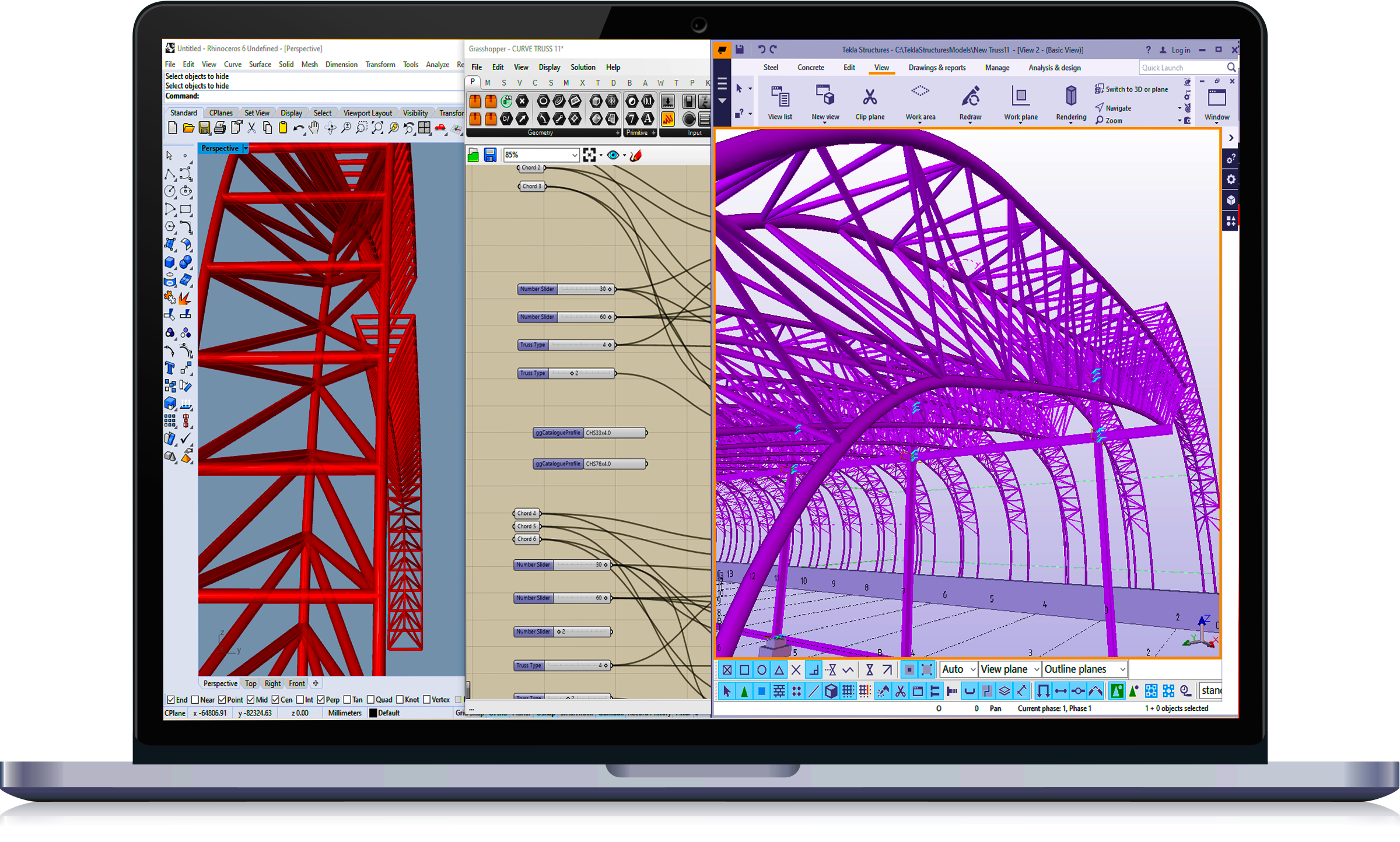Adjust top Number Slider with value 30
The width and height of the screenshot is (1400, 842).
(x=566, y=289)
